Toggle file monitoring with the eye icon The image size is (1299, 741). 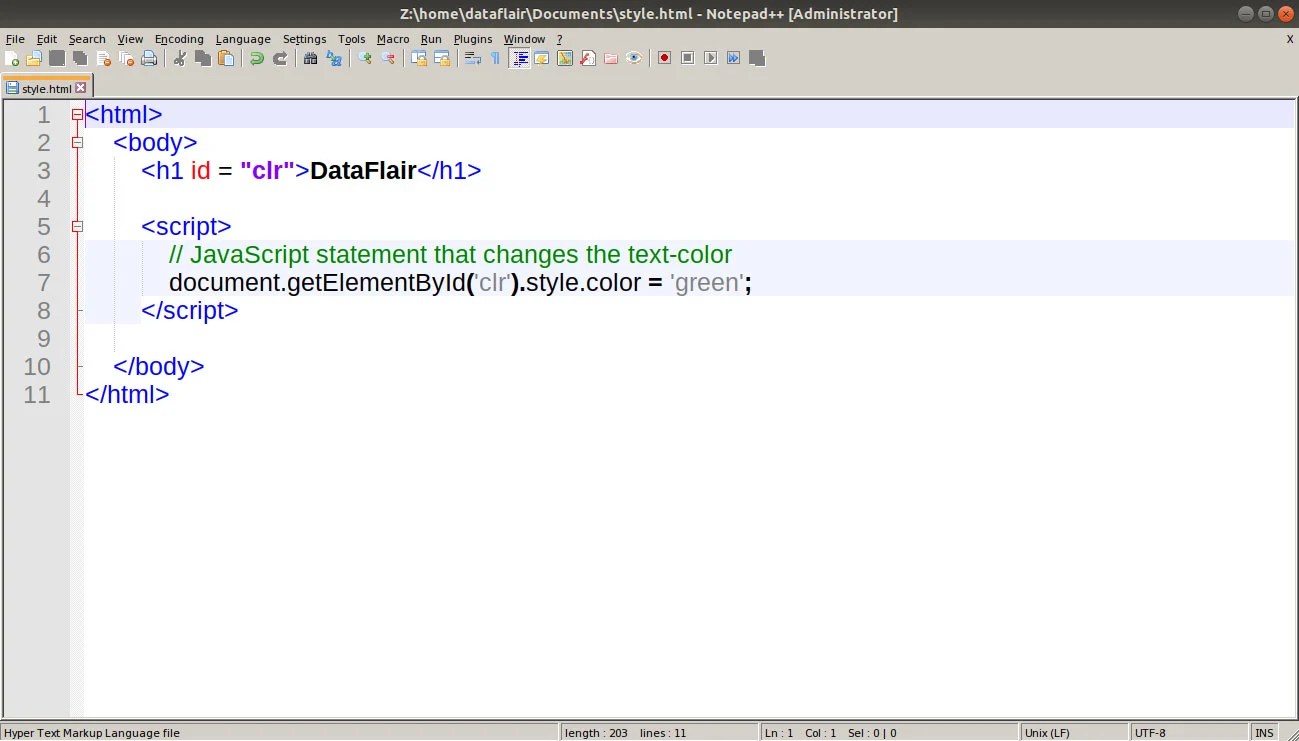(x=634, y=58)
